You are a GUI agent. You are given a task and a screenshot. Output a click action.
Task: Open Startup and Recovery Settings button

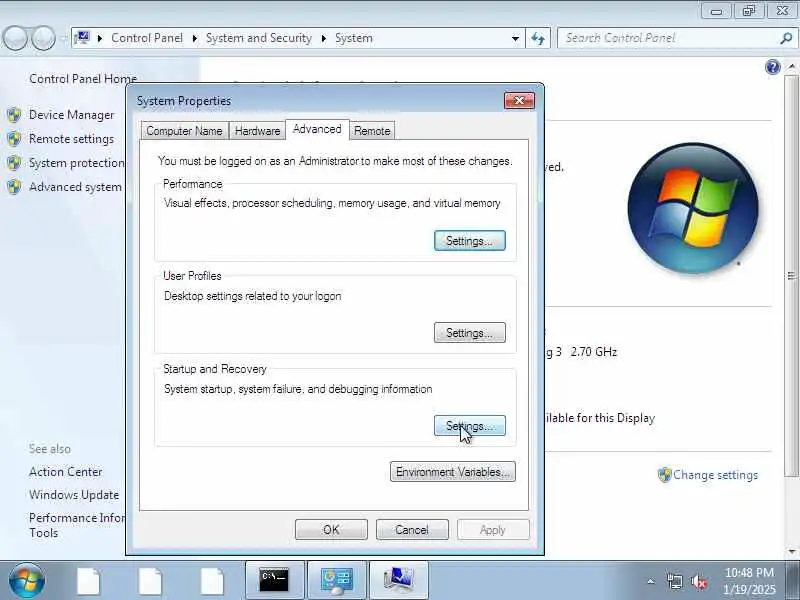coord(469,426)
